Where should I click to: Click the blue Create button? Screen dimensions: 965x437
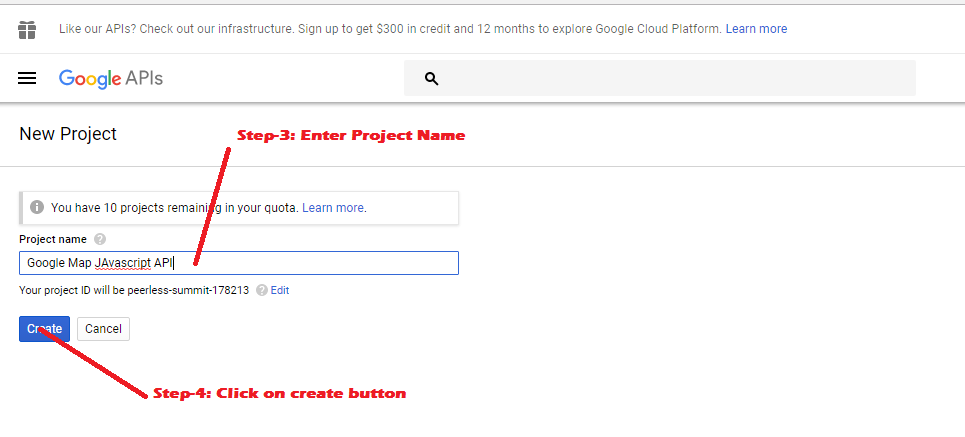coord(44,329)
